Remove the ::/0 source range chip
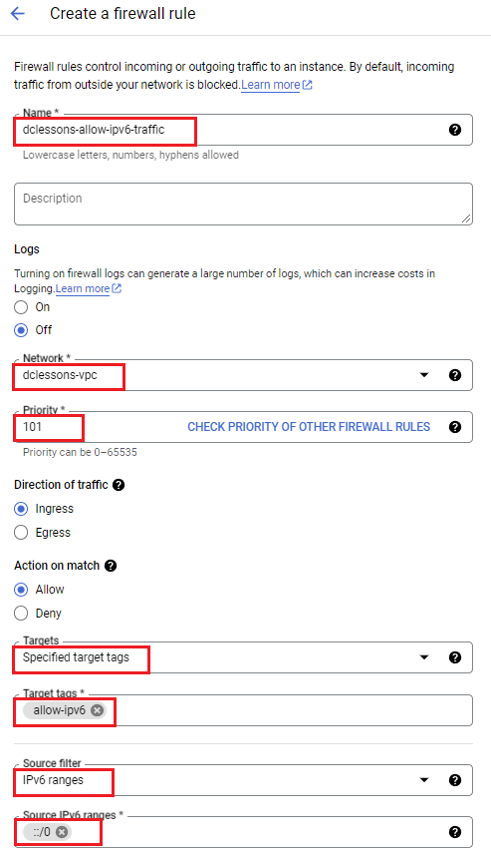This screenshot has height=852, width=491. [62, 832]
